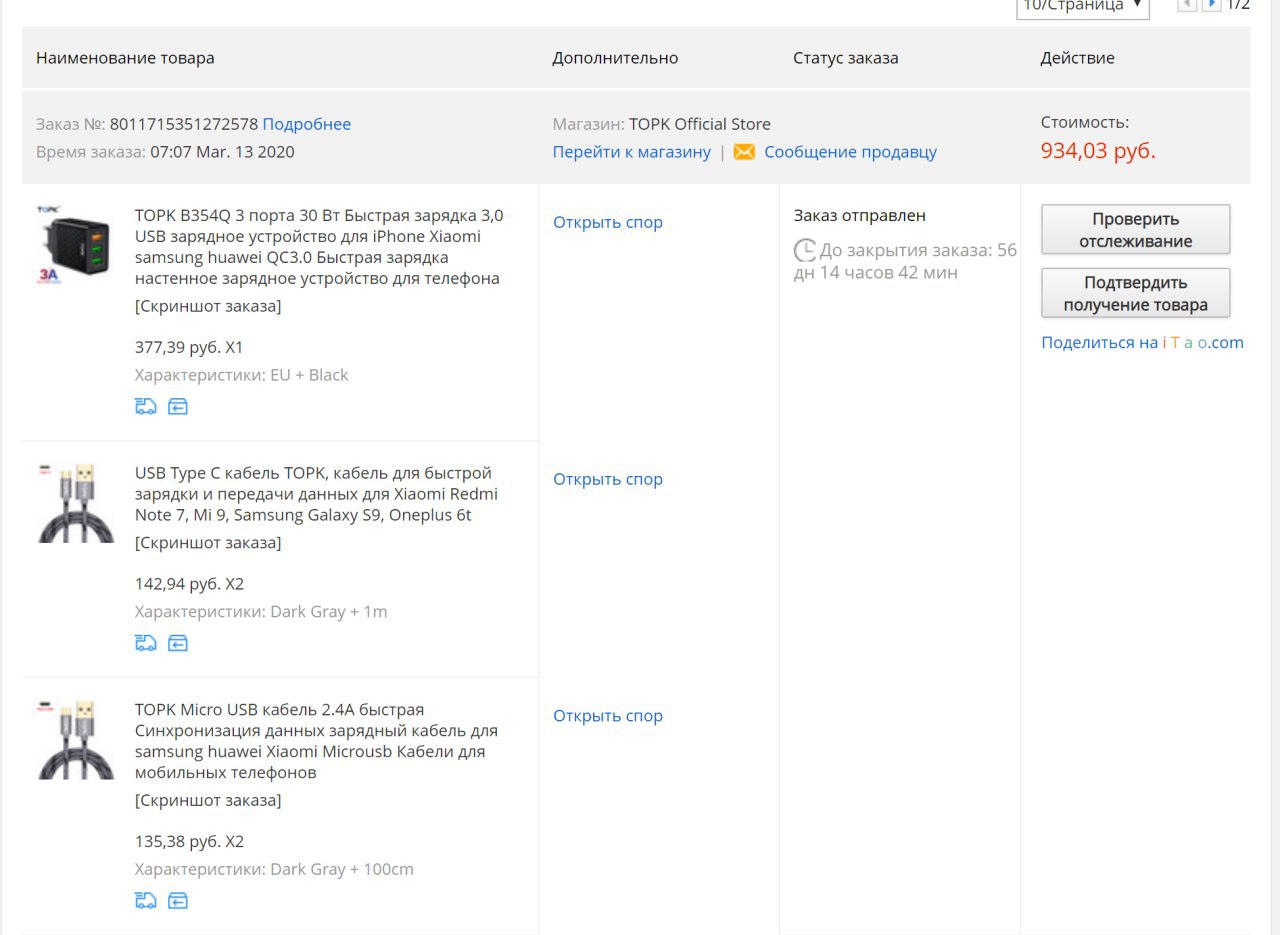
Task: Click Подтвердить получение товара button
Action: 1136,293
